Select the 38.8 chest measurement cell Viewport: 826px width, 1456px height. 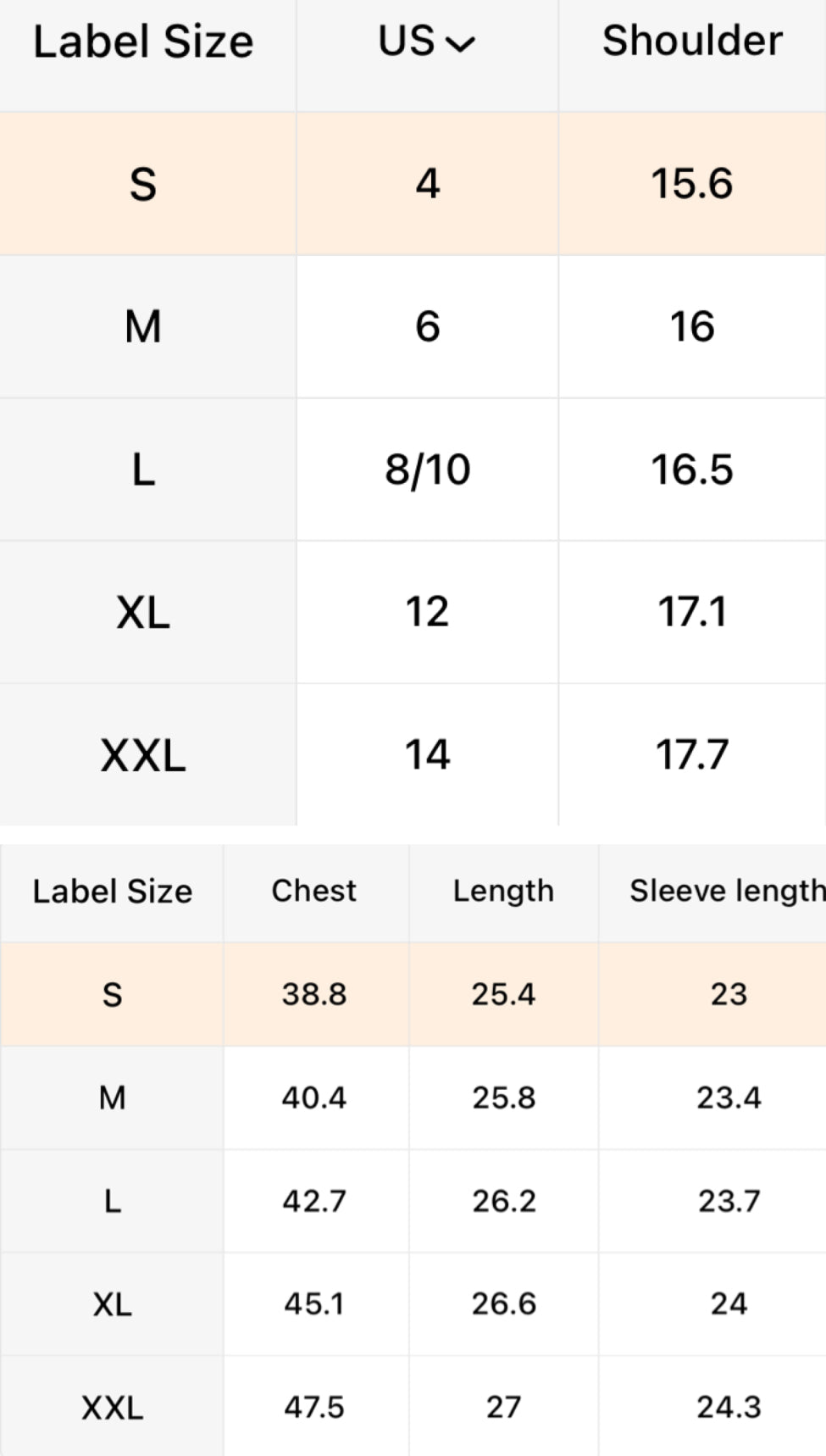coord(314,994)
